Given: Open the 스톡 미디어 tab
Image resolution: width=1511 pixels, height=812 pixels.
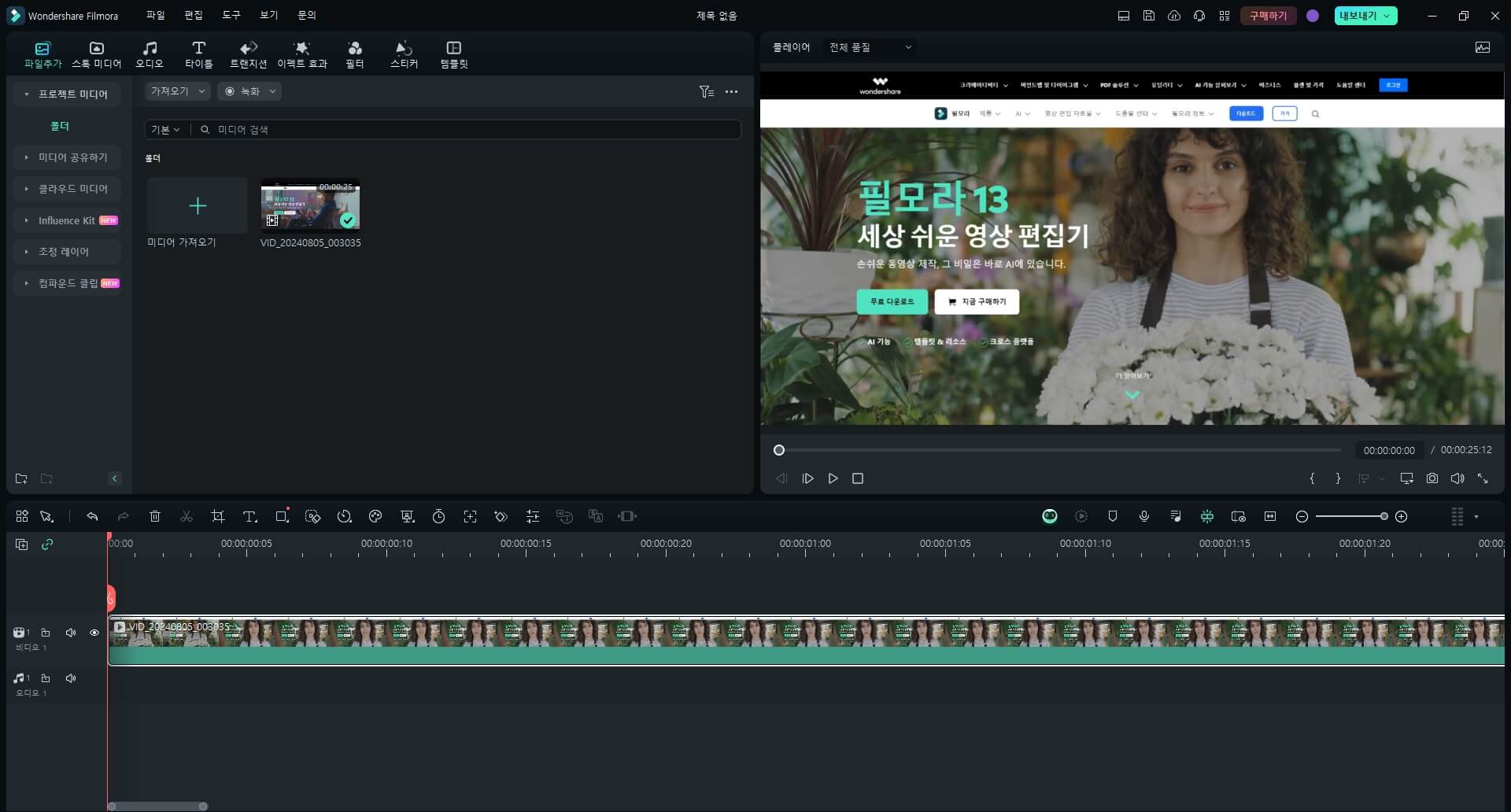Looking at the screenshot, I should [96, 54].
